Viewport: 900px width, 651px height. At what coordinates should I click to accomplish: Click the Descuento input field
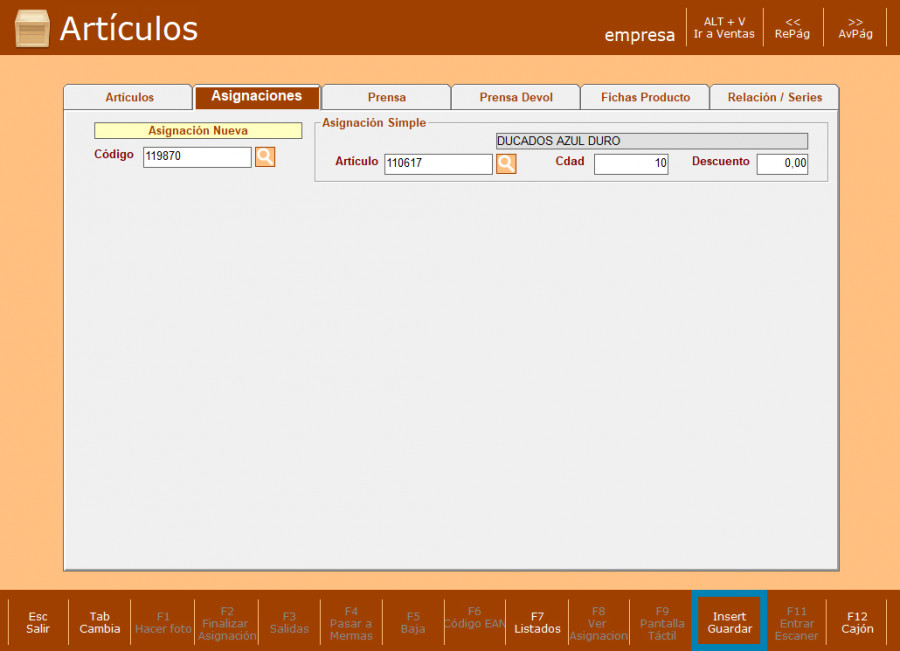click(x=782, y=164)
